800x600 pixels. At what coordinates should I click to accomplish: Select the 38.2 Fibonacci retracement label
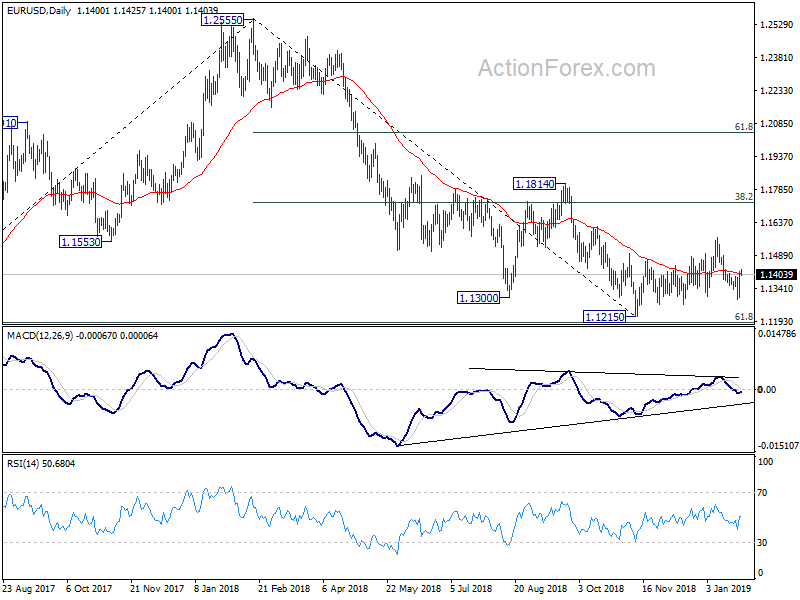[x=744, y=196]
